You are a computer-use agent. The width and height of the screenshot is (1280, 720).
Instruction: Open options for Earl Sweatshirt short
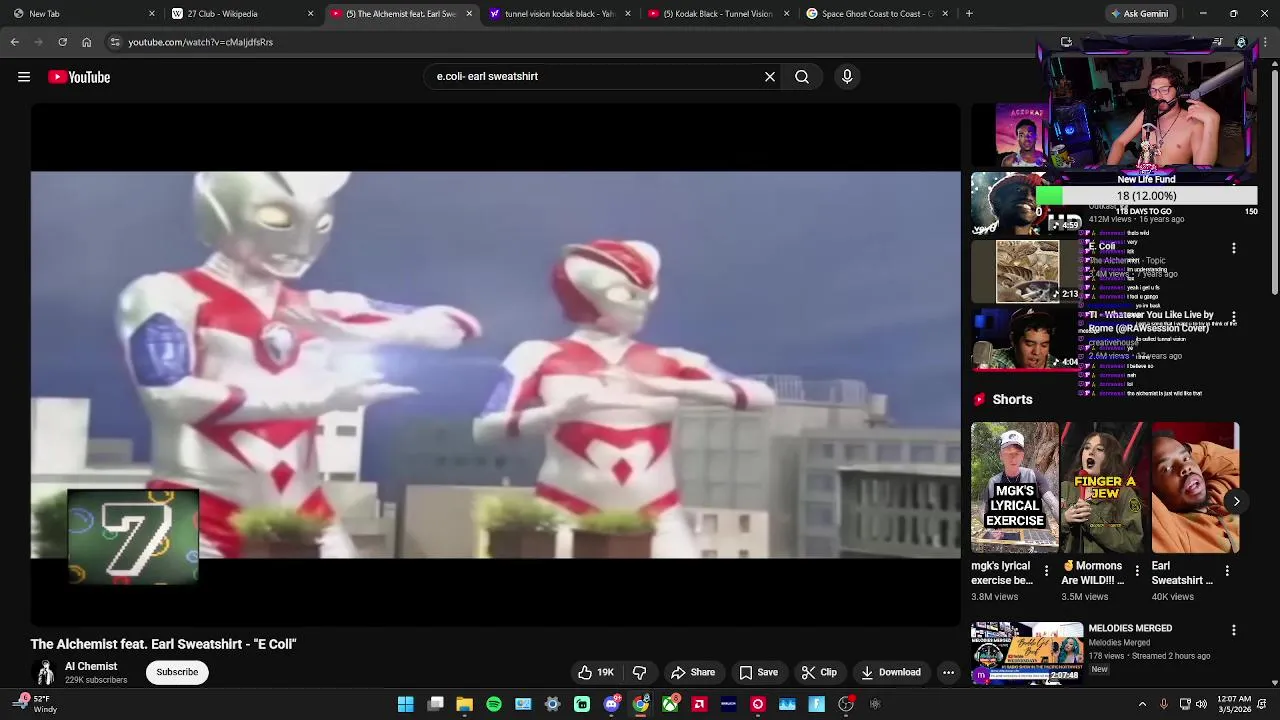pos(1227,571)
